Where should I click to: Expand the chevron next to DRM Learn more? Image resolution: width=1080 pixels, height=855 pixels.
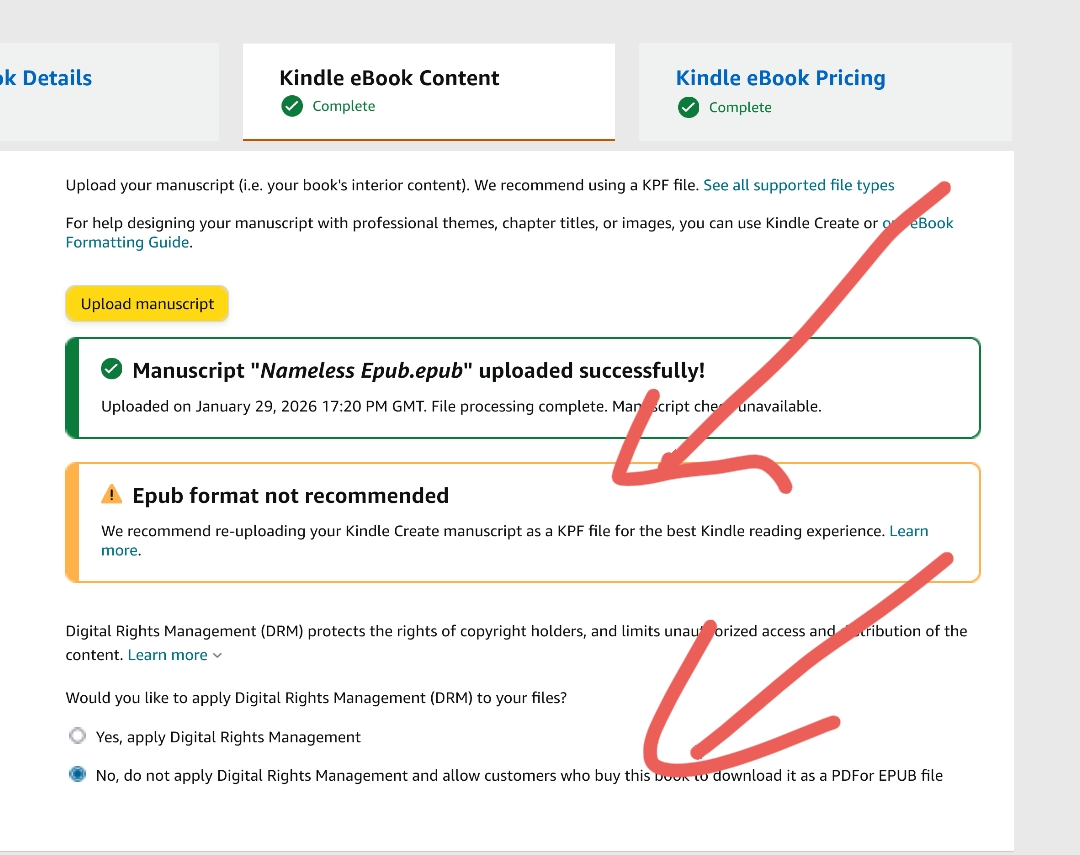218,656
